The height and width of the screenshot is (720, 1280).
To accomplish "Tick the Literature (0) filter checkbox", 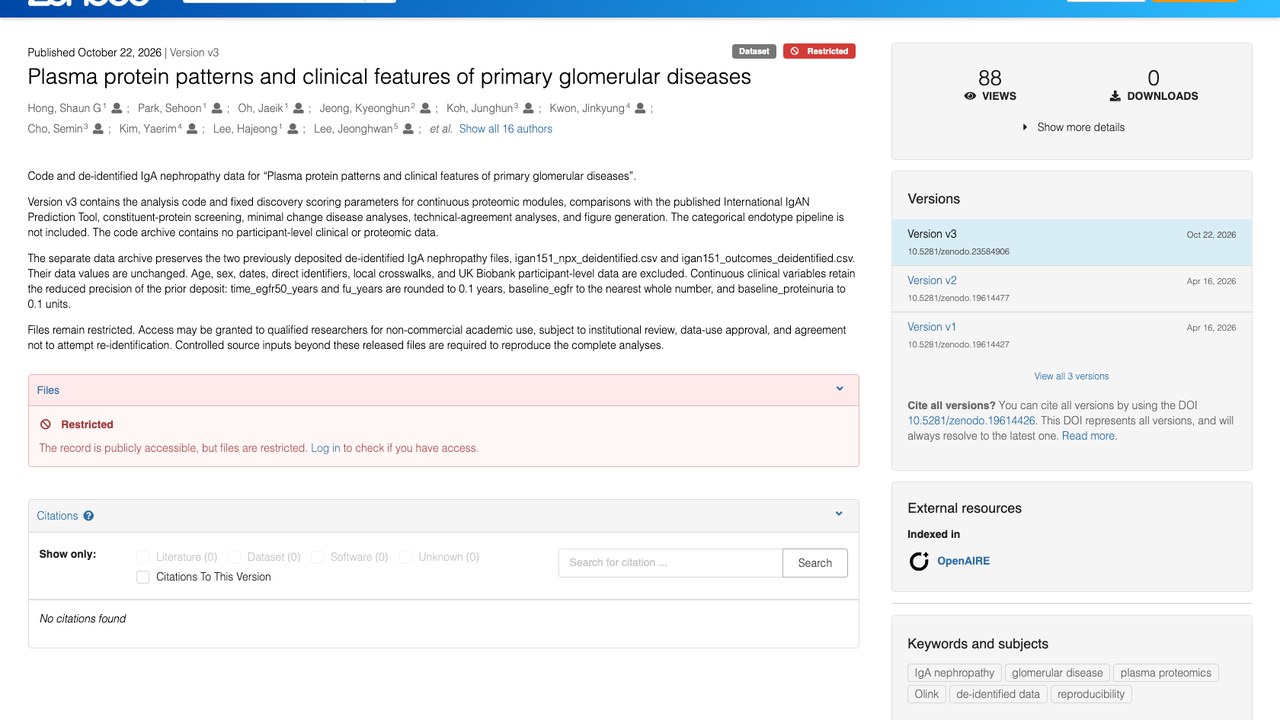I will pyautogui.click(x=143, y=557).
